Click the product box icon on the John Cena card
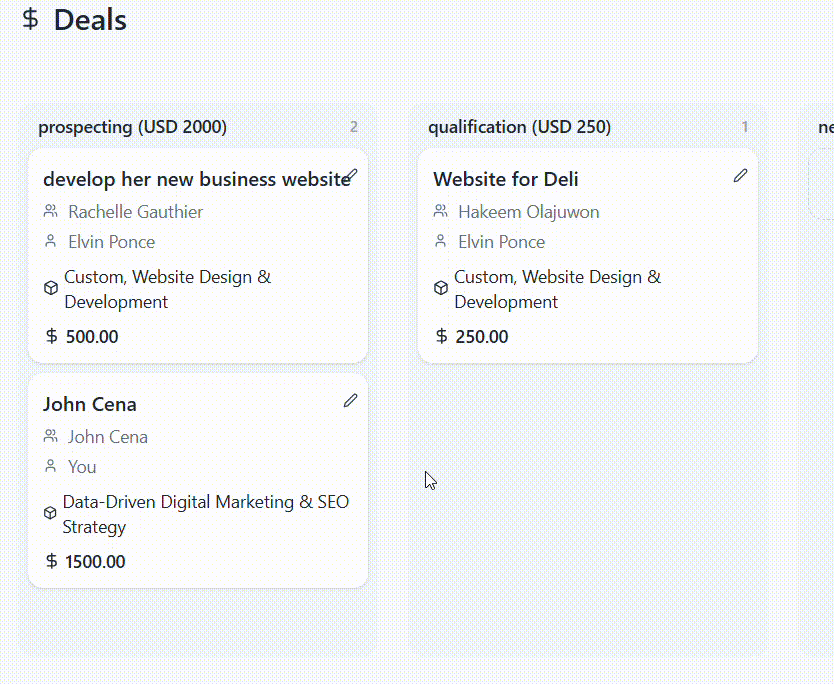Image resolution: width=834 pixels, height=684 pixels. tap(50, 512)
